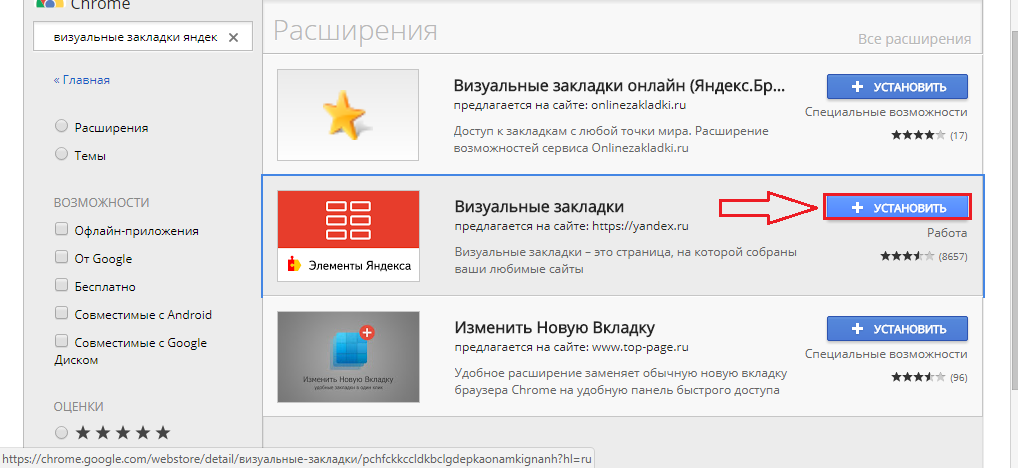Image resolution: width=1018 pixels, height=468 pixels.
Task: Click Специальные возможности under Изменить Новую Вкладку
Action: click(x=886, y=354)
